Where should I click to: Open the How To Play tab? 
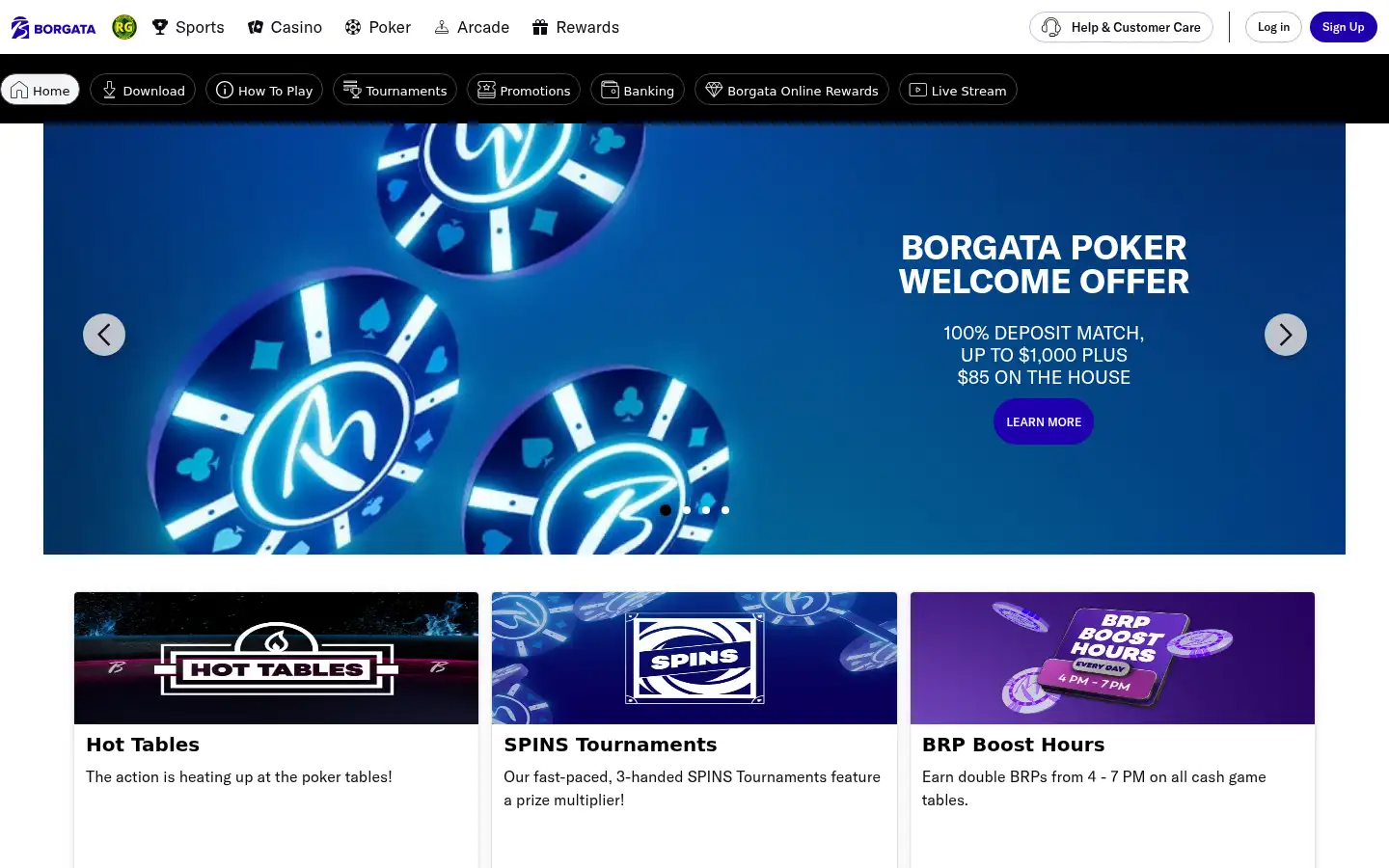pos(264,90)
